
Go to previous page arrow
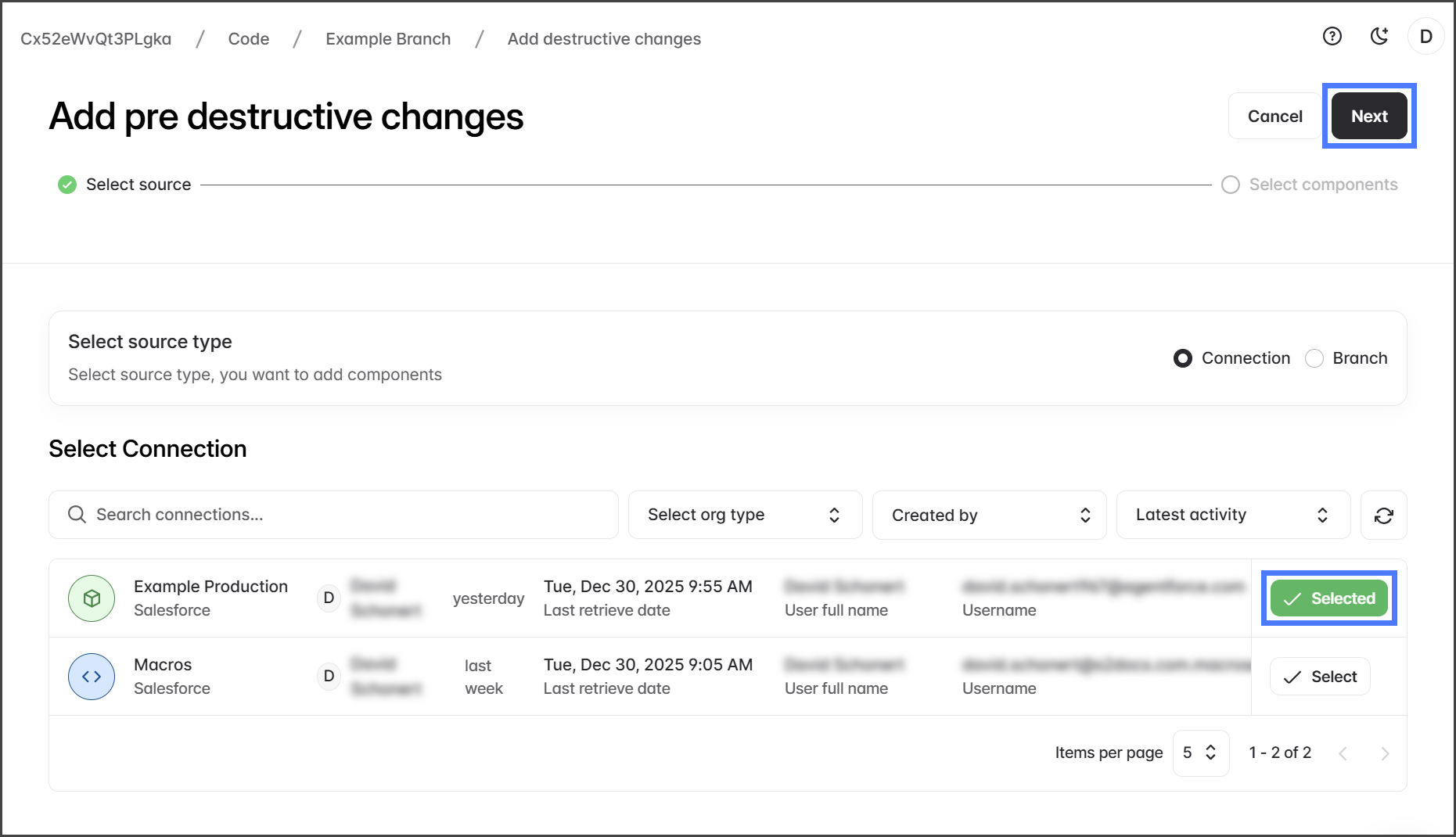1343,753
